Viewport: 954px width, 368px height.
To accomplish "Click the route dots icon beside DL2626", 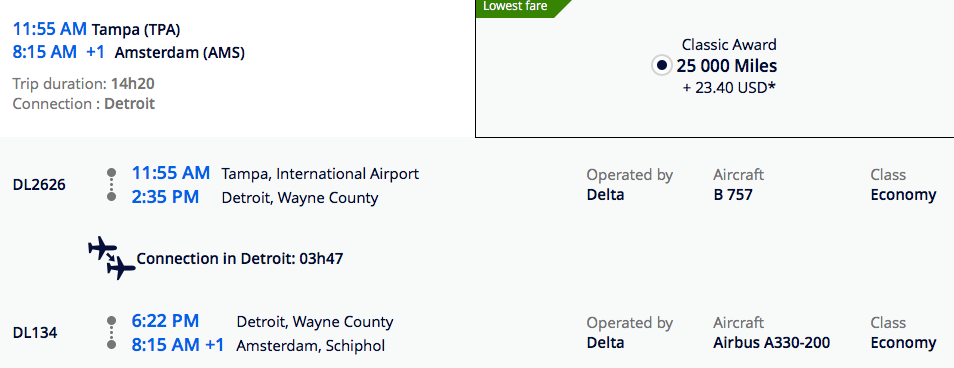I will (x=111, y=184).
